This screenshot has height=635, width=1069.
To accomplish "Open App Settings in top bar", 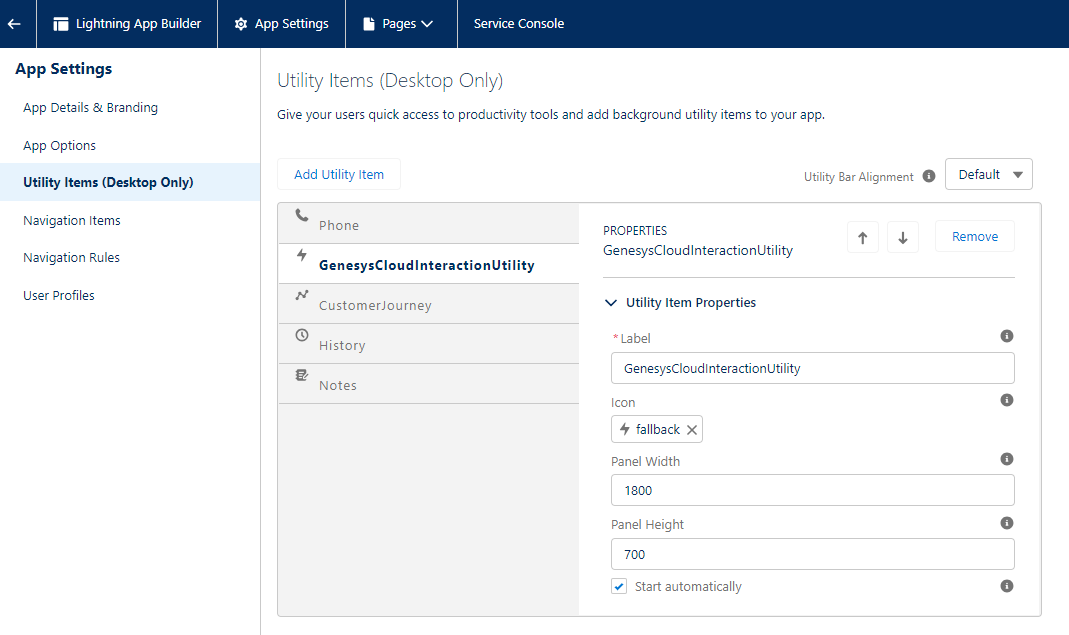I will click(x=281, y=24).
